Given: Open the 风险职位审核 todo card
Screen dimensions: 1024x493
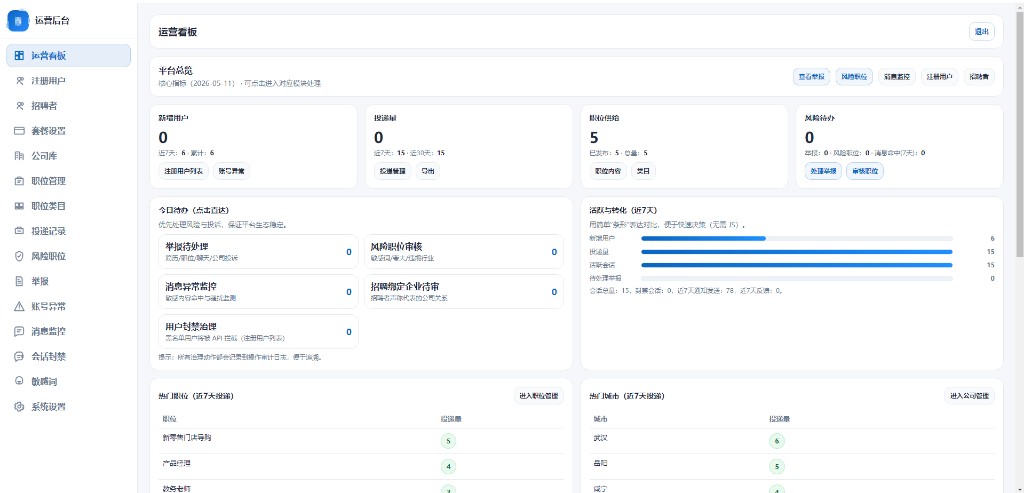Looking at the screenshot, I should click(463, 251).
